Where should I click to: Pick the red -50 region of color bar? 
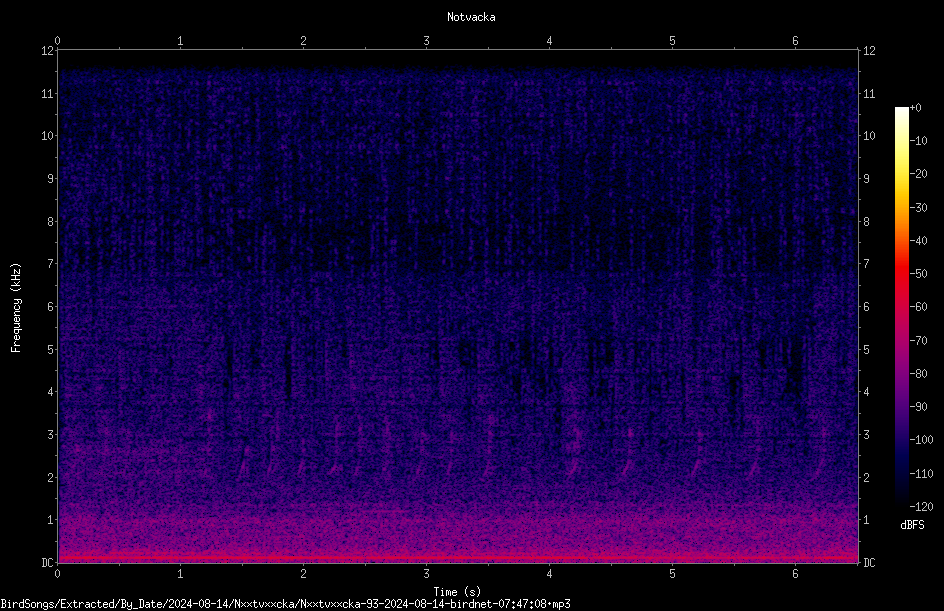901,274
